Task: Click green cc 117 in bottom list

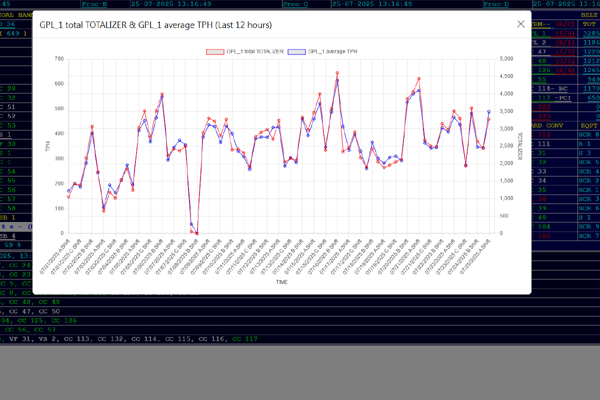Action: coord(245,339)
